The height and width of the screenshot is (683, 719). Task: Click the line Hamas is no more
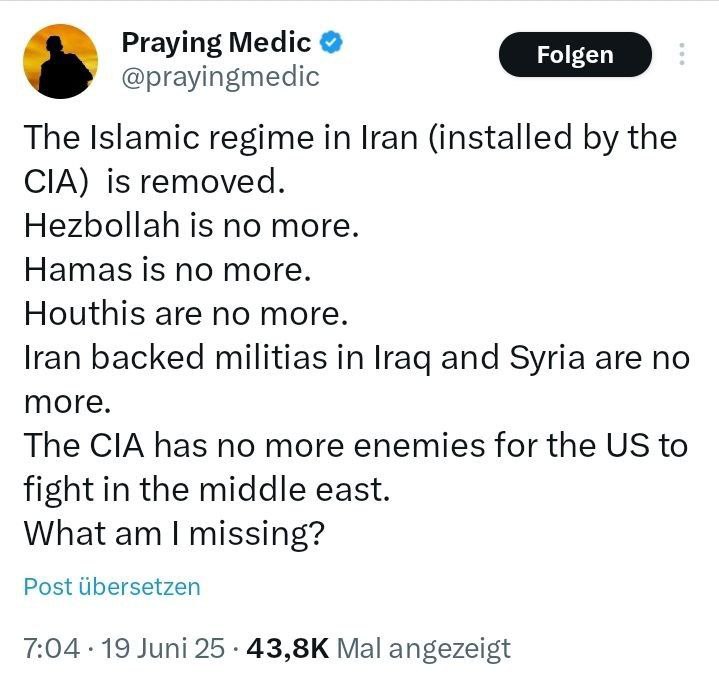[168, 269]
